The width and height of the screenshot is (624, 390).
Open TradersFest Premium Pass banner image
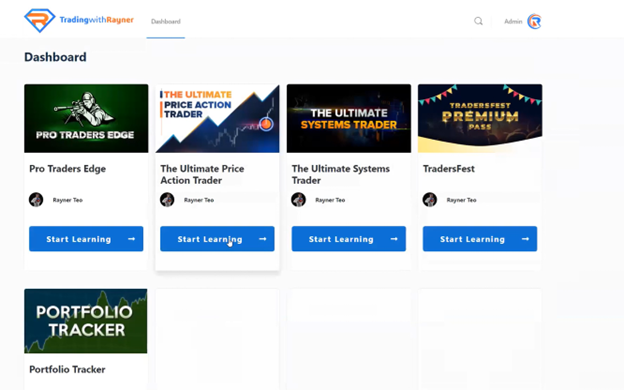(480, 118)
